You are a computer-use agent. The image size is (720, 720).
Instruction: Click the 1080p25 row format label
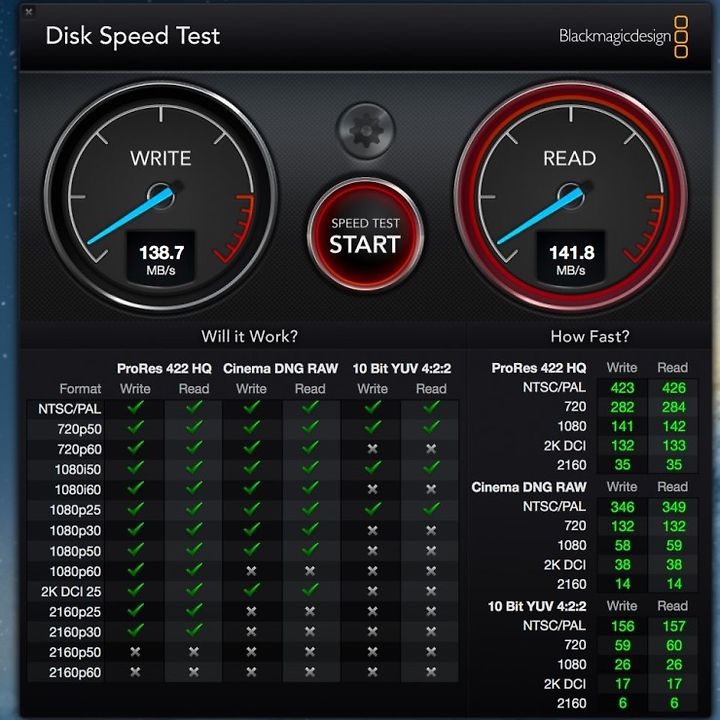(75, 510)
